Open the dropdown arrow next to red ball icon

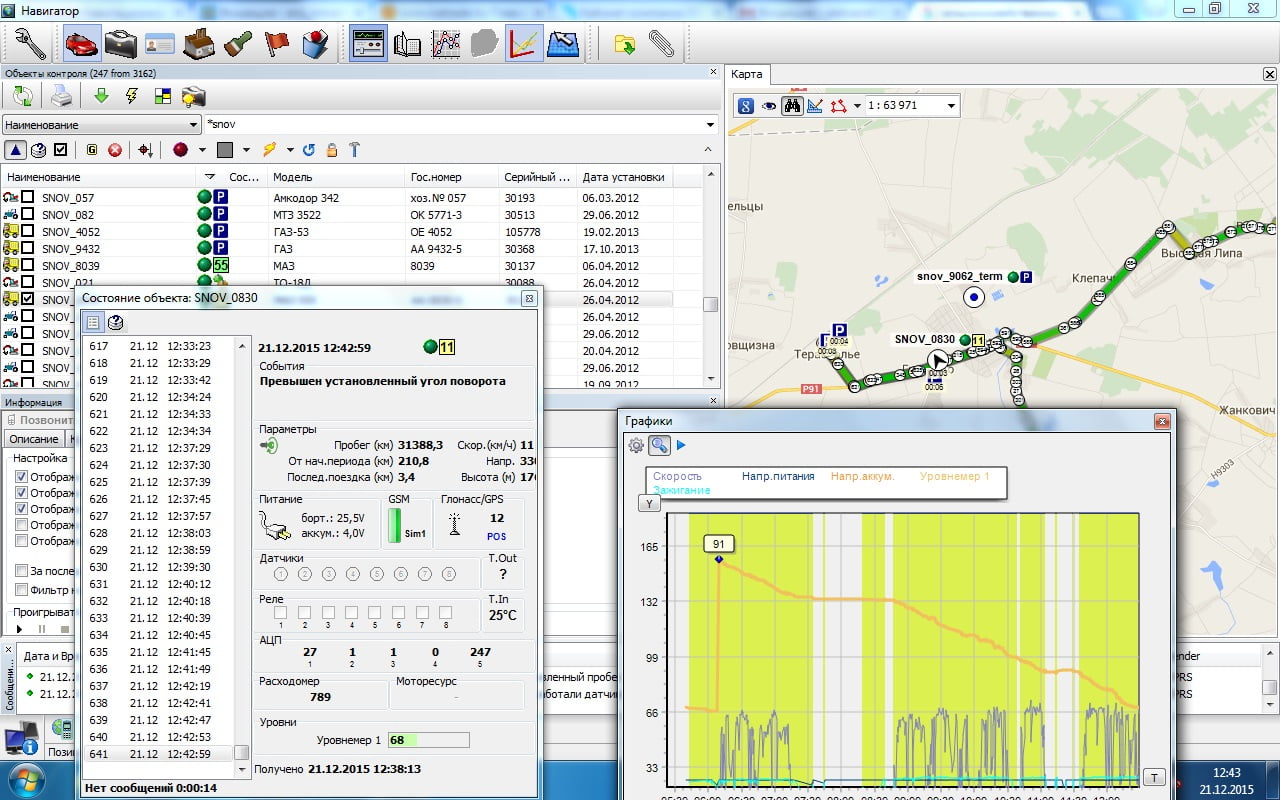coord(202,150)
